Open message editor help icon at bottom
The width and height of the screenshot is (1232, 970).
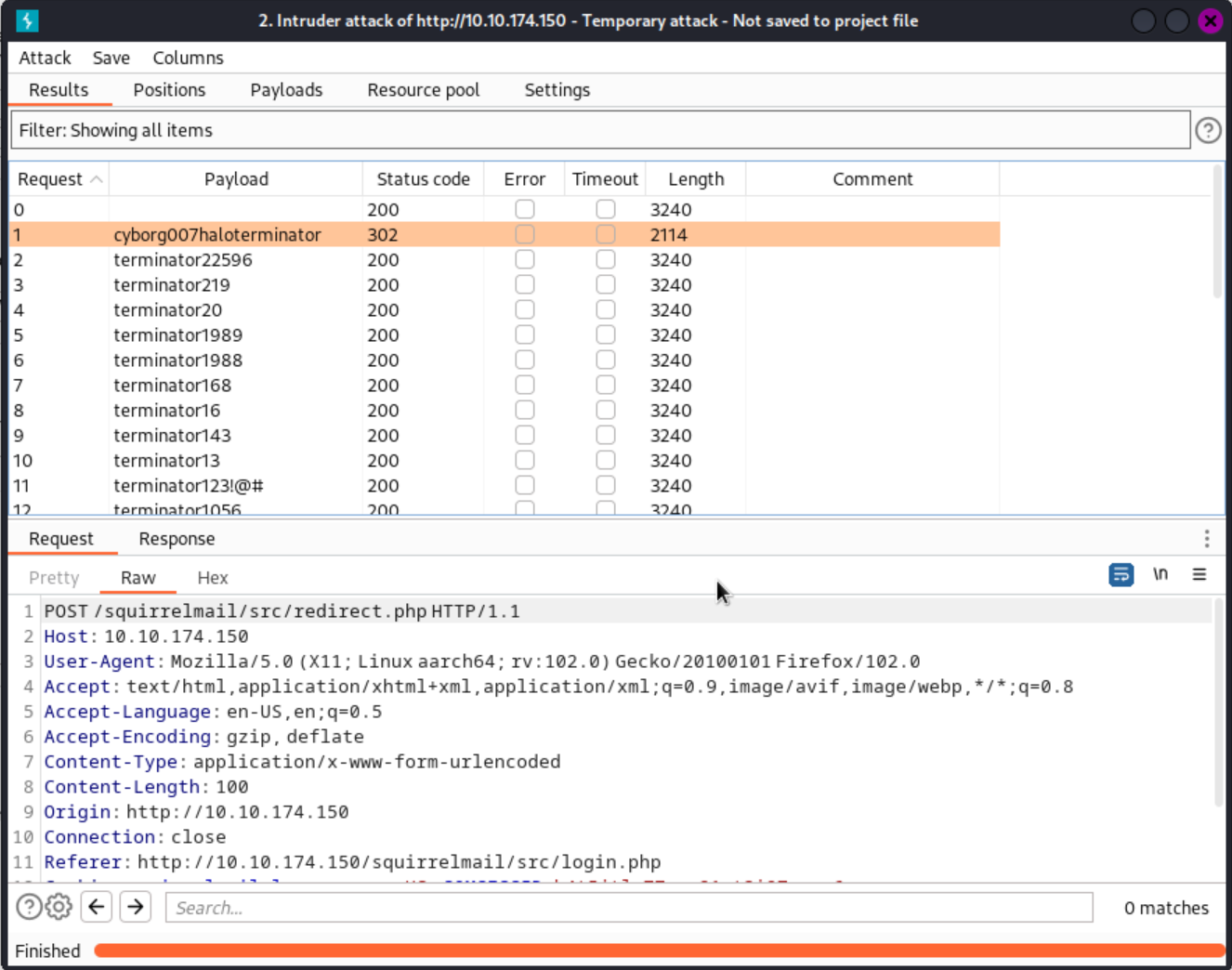click(x=29, y=906)
